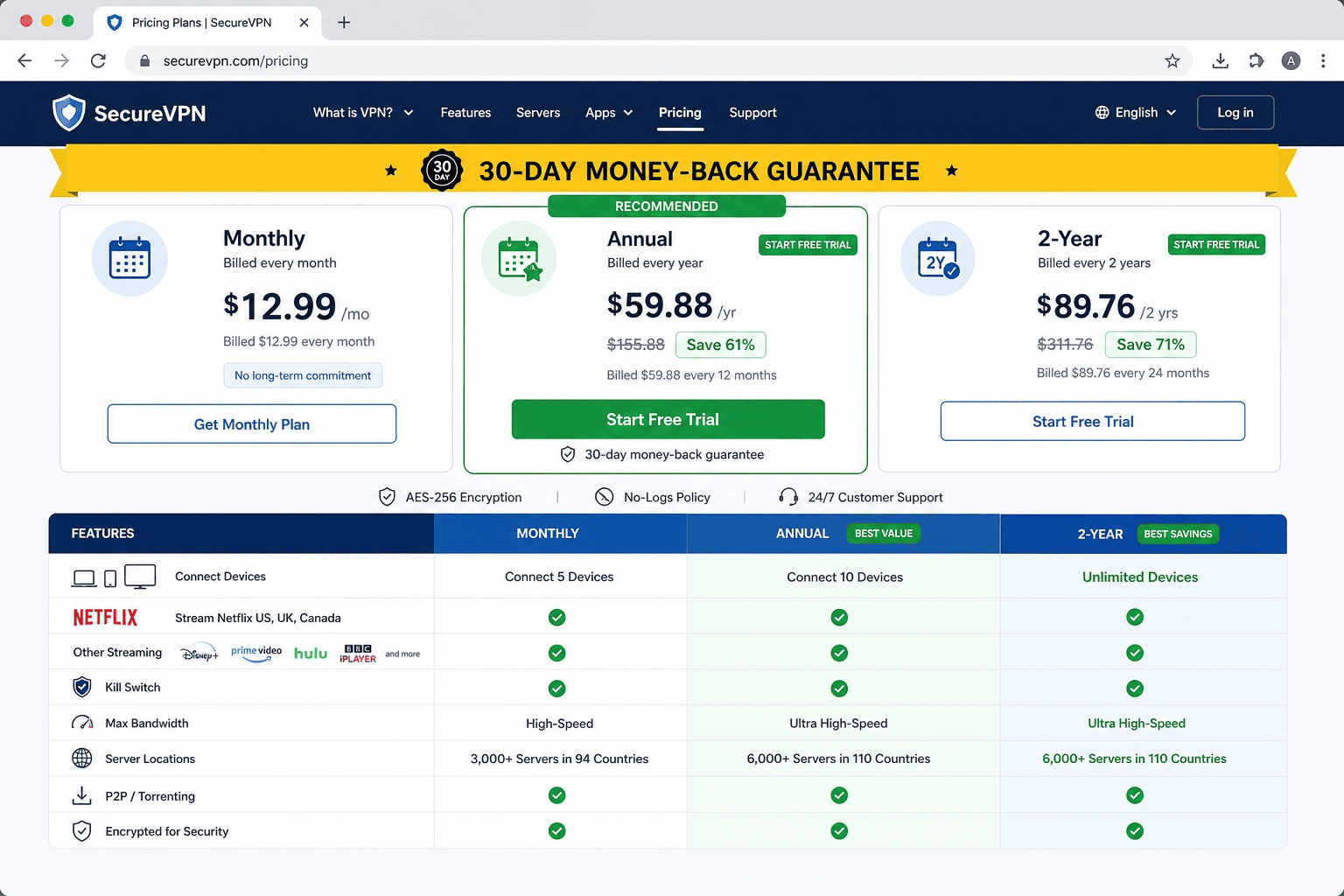Click the address bar URL field
This screenshot has width=1344, height=896.
point(659,60)
